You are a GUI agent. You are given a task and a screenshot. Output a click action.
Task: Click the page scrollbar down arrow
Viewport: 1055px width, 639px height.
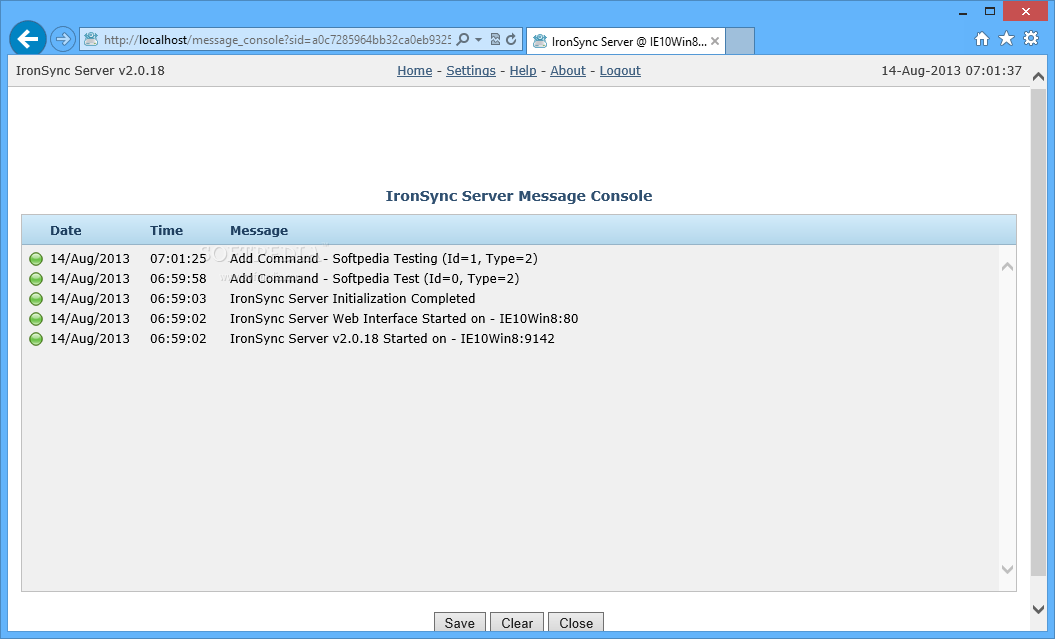1038,609
